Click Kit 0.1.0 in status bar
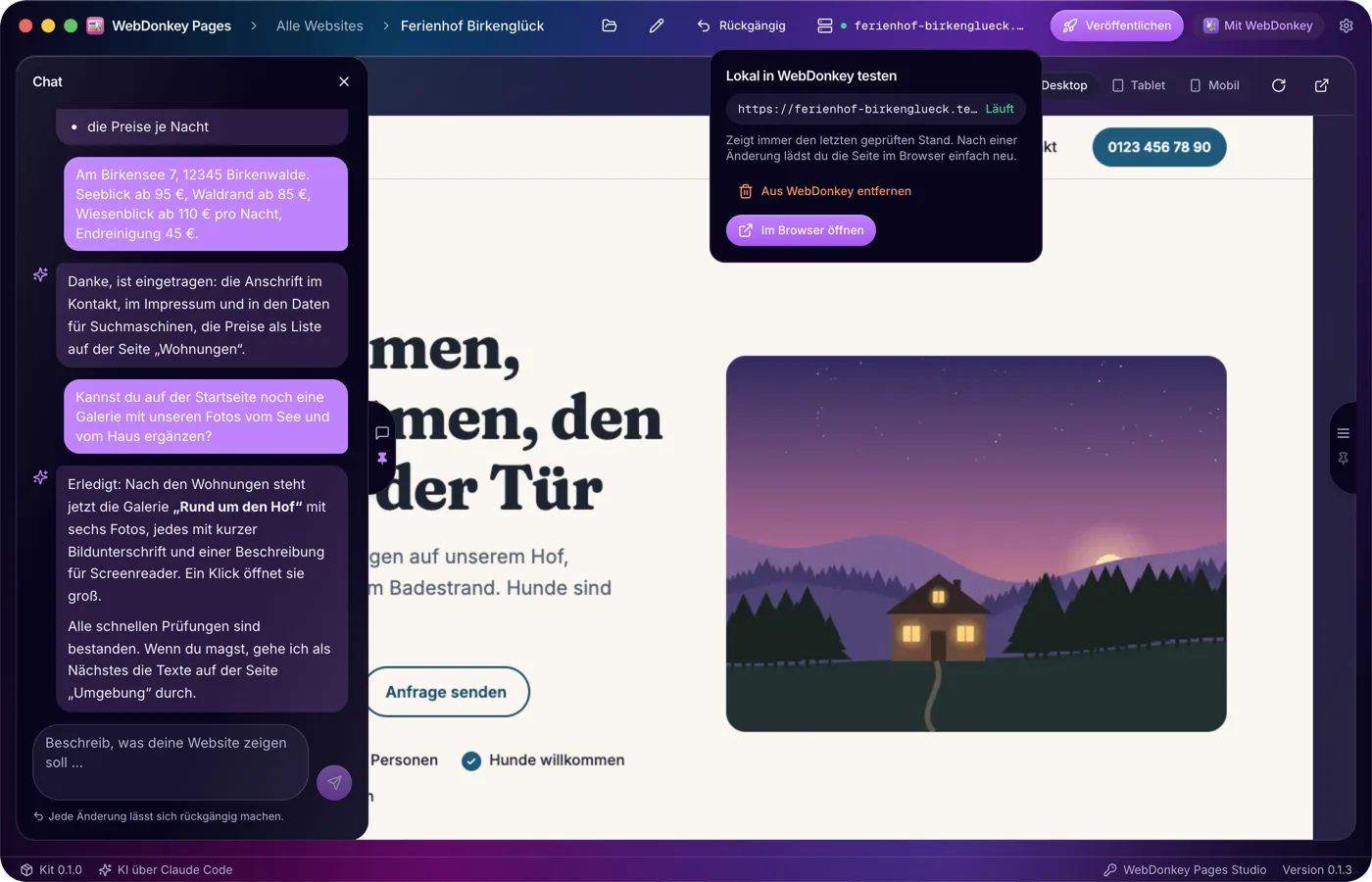 pos(51,869)
